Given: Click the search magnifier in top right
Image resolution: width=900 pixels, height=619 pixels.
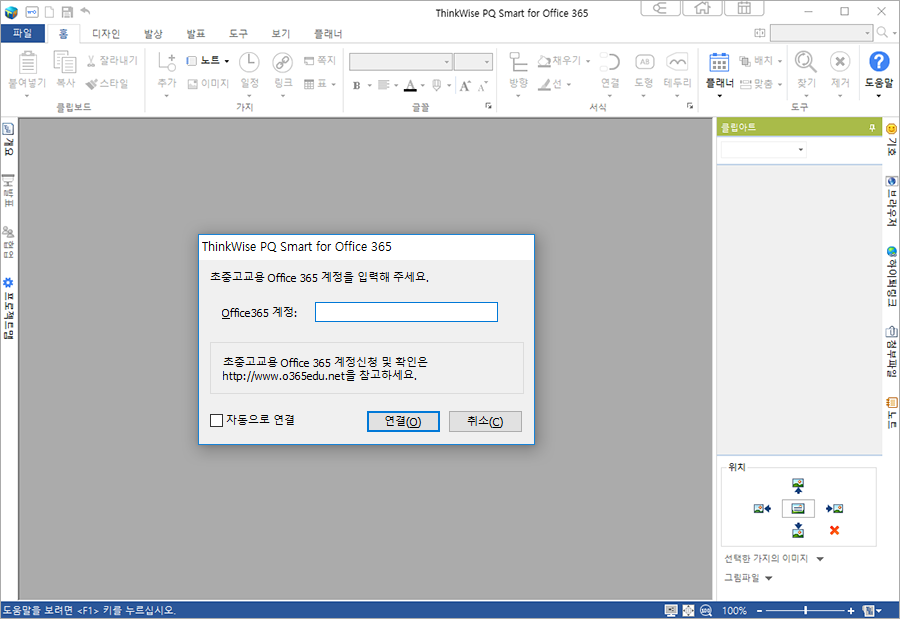Looking at the screenshot, I should pyautogui.click(x=882, y=33).
